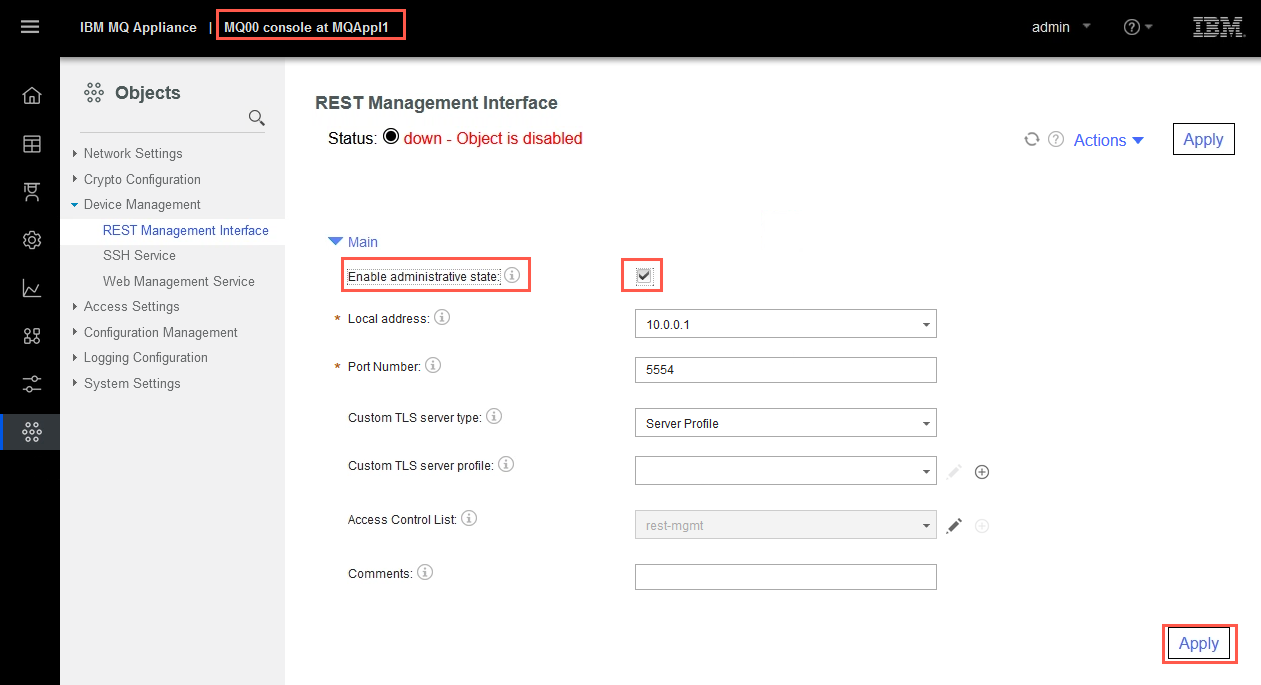
Task: Click the sidebar icon below the table icon
Action: (32, 192)
